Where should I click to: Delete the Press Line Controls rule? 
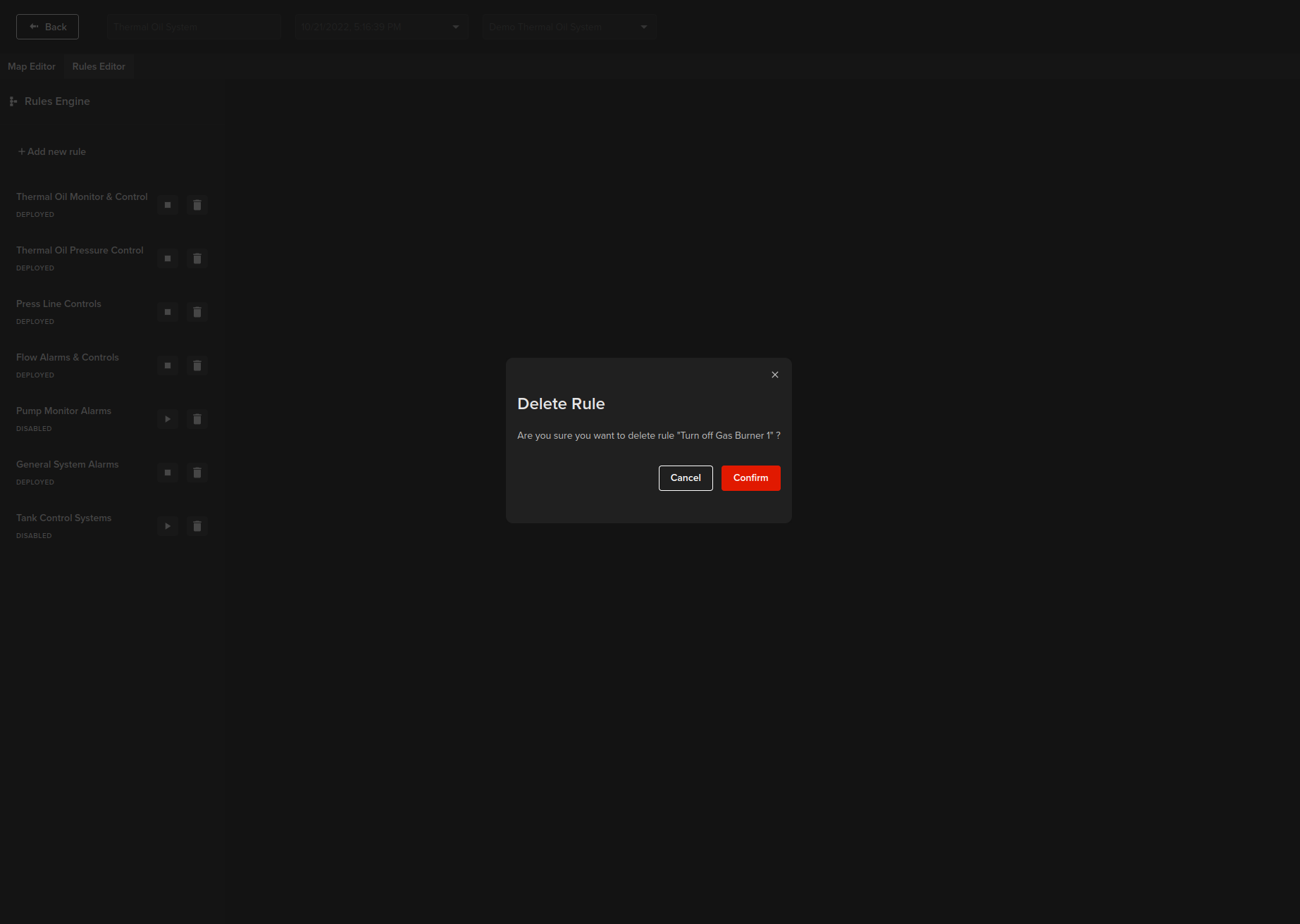click(x=197, y=312)
